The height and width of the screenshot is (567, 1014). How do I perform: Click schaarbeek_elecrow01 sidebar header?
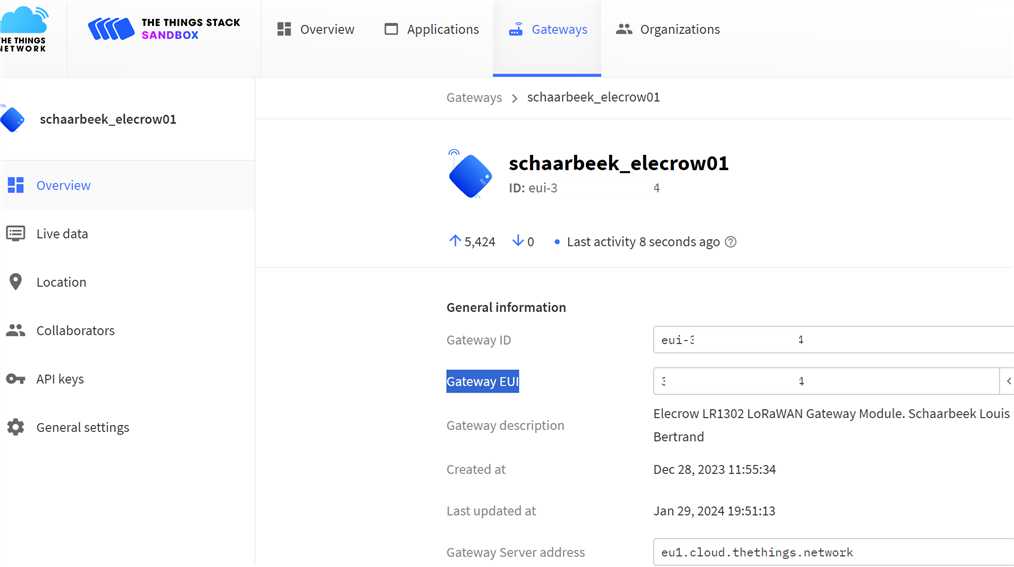coord(107,119)
